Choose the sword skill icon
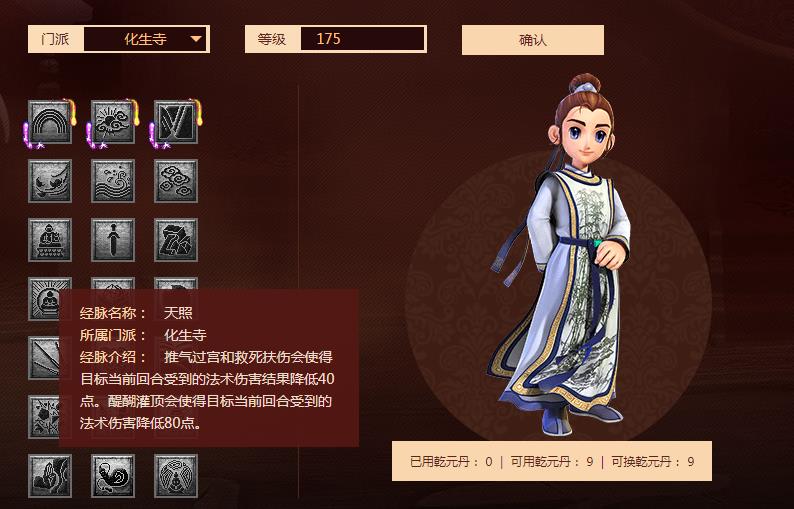 point(112,240)
